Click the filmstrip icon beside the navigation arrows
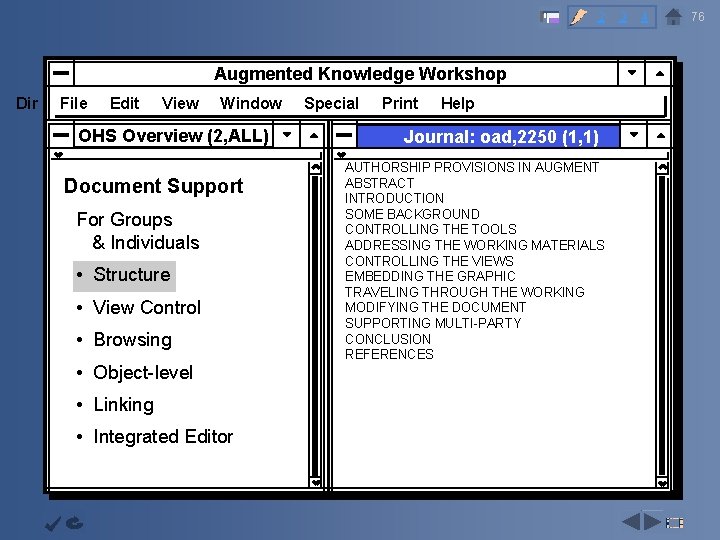This screenshot has width=720, height=540. pyautogui.click(x=675, y=523)
